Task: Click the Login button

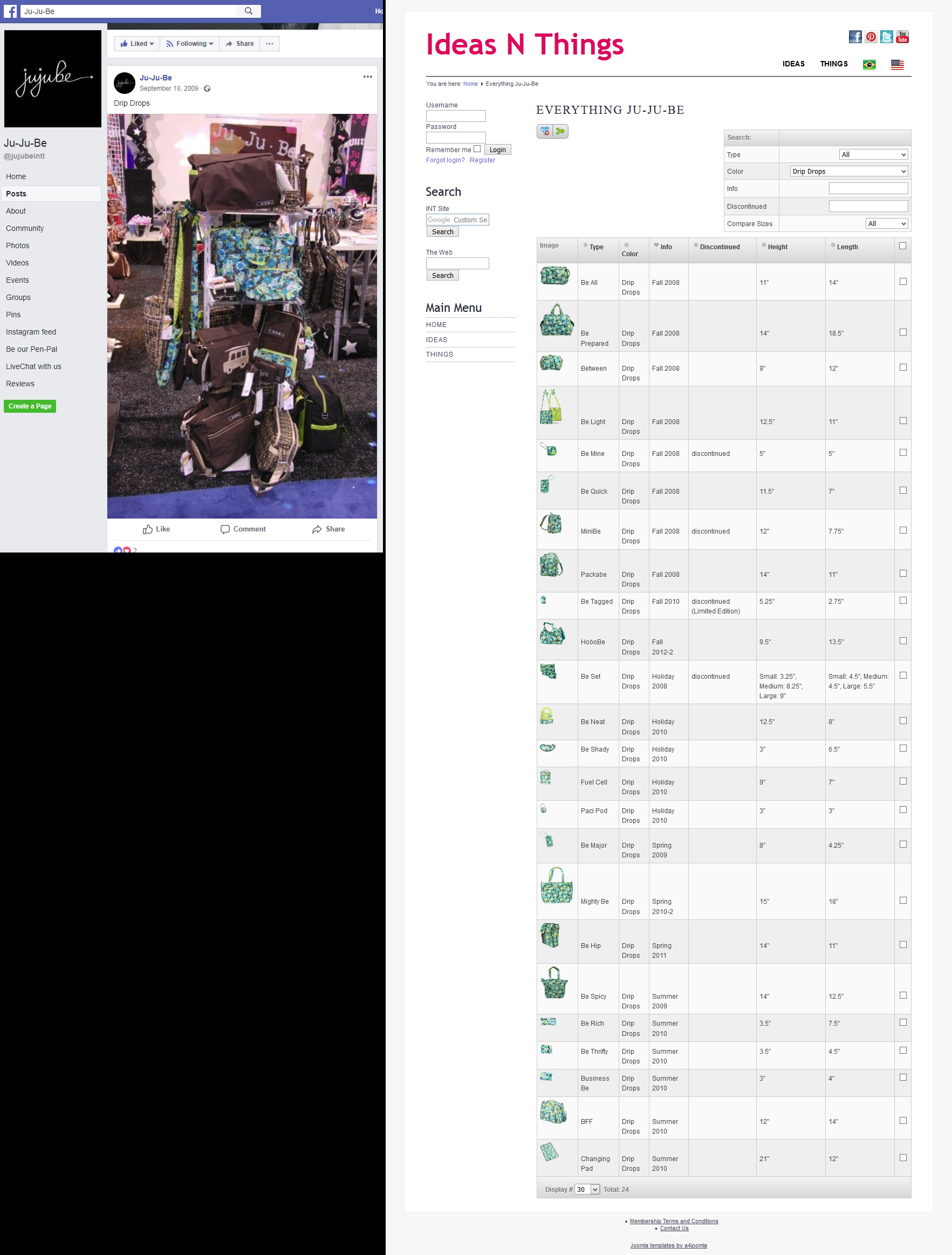Action: coord(497,150)
